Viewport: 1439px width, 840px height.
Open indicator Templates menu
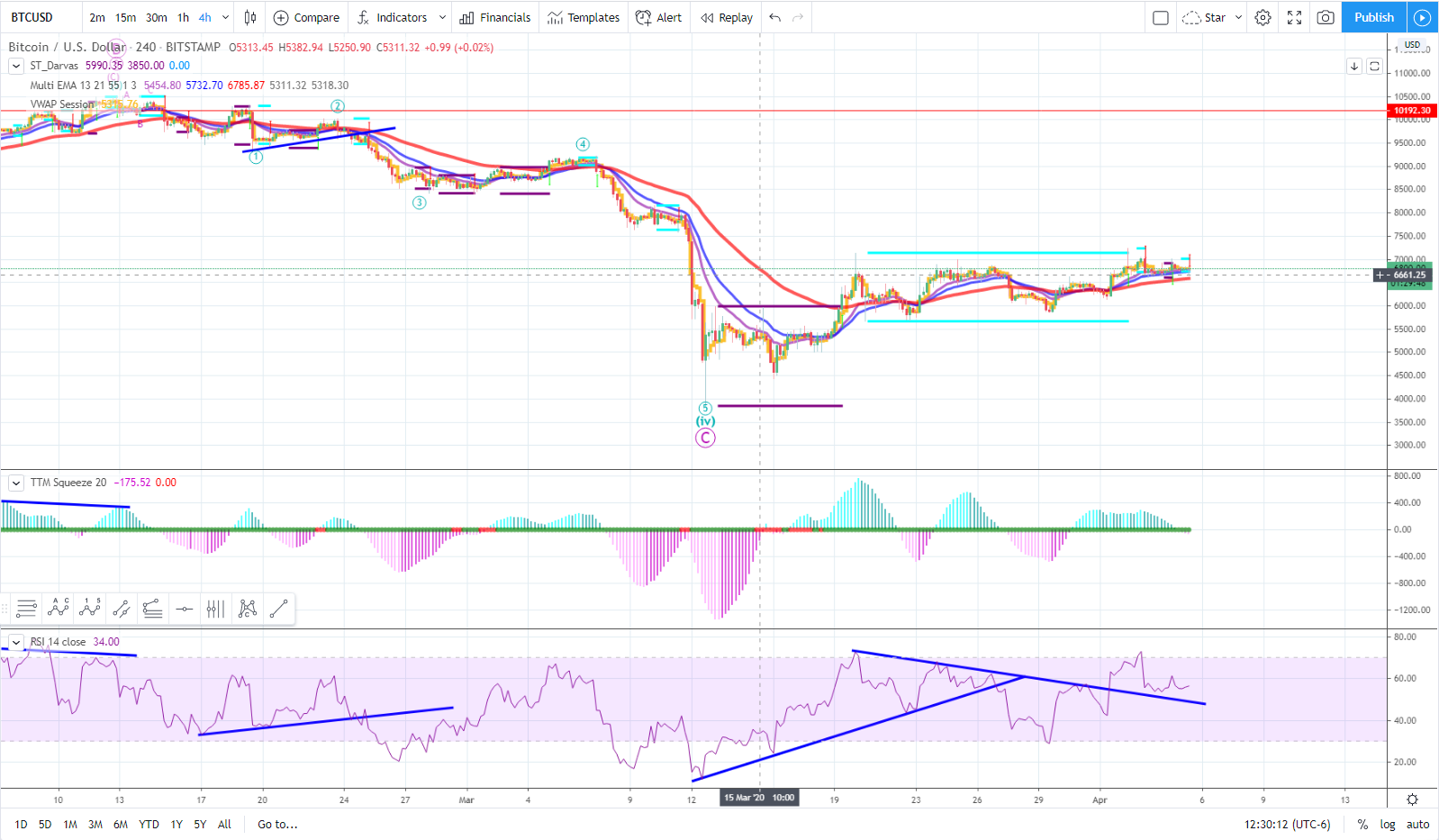tap(584, 17)
